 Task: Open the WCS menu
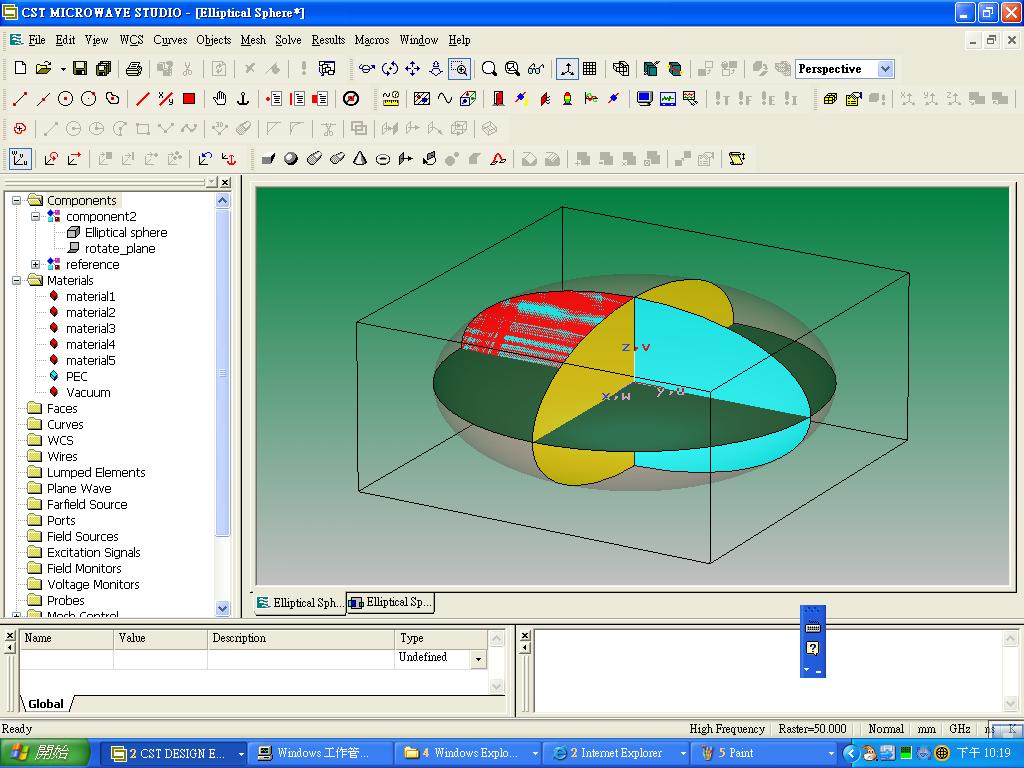click(x=131, y=40)
